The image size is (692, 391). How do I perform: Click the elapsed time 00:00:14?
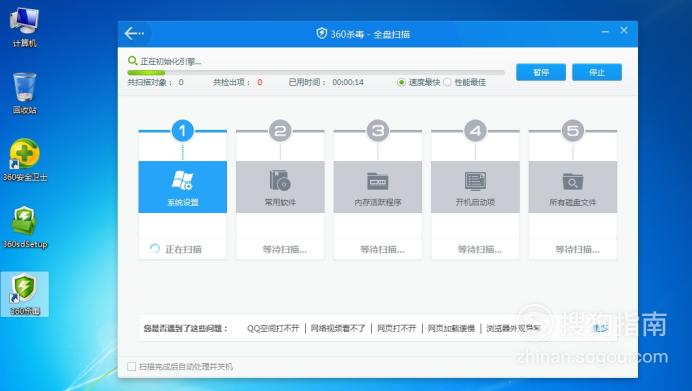click(x=348, y=83)
